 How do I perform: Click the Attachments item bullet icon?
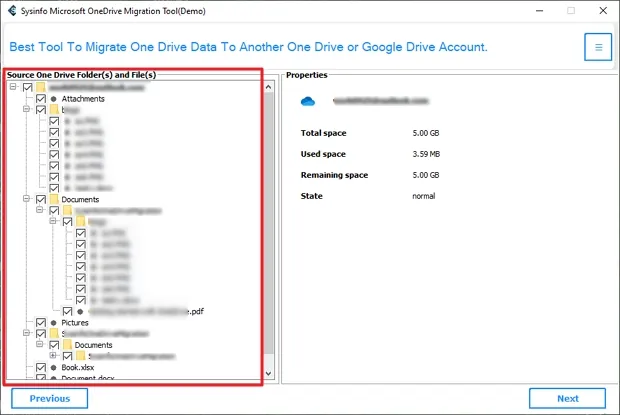click(53, 99)
